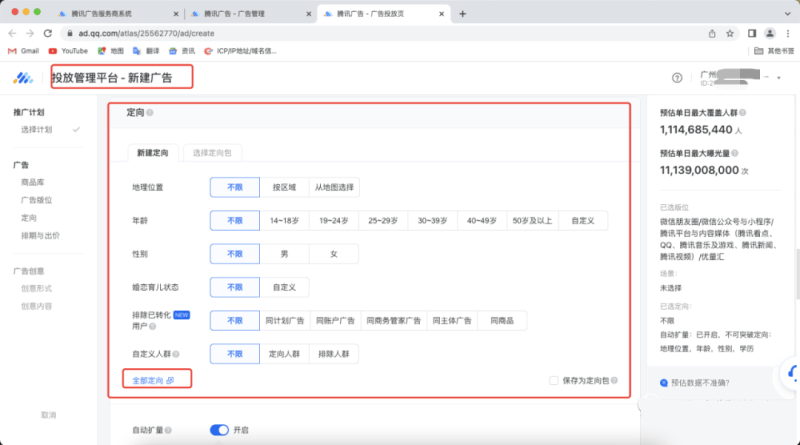This screenshot has height=445, width=800.
Task: Open Gmail bookmark
Action: tap(23, 51)
